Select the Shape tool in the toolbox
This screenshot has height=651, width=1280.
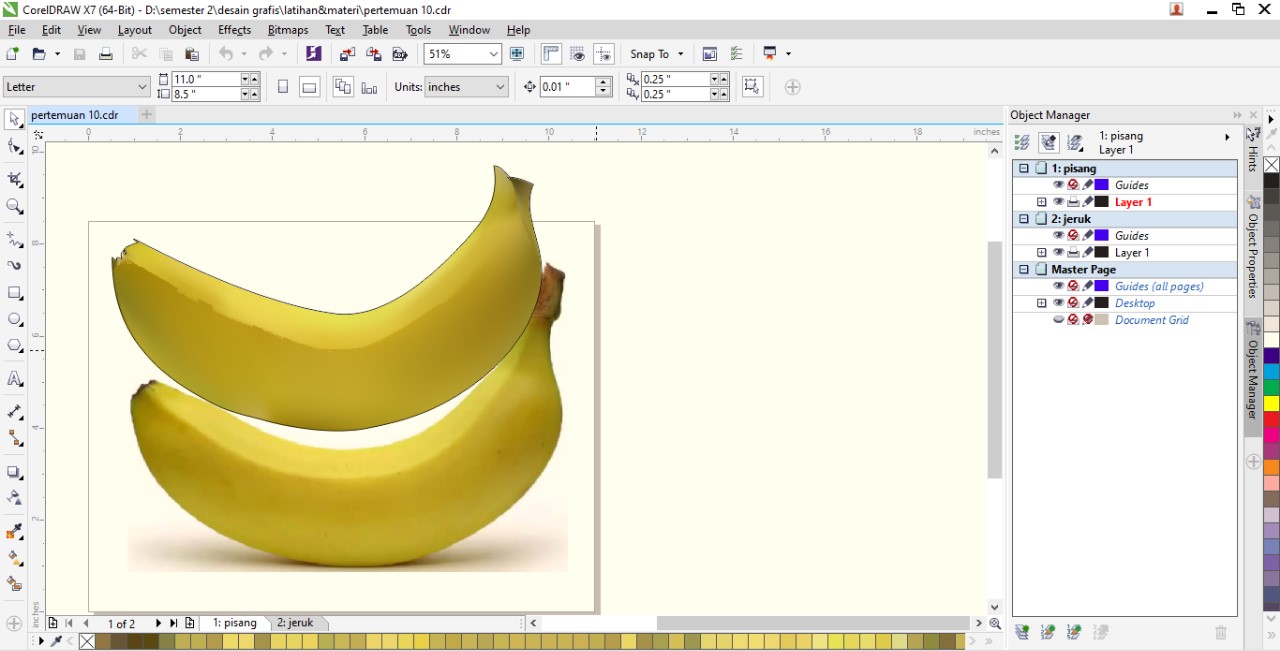[x=14, y=146]
